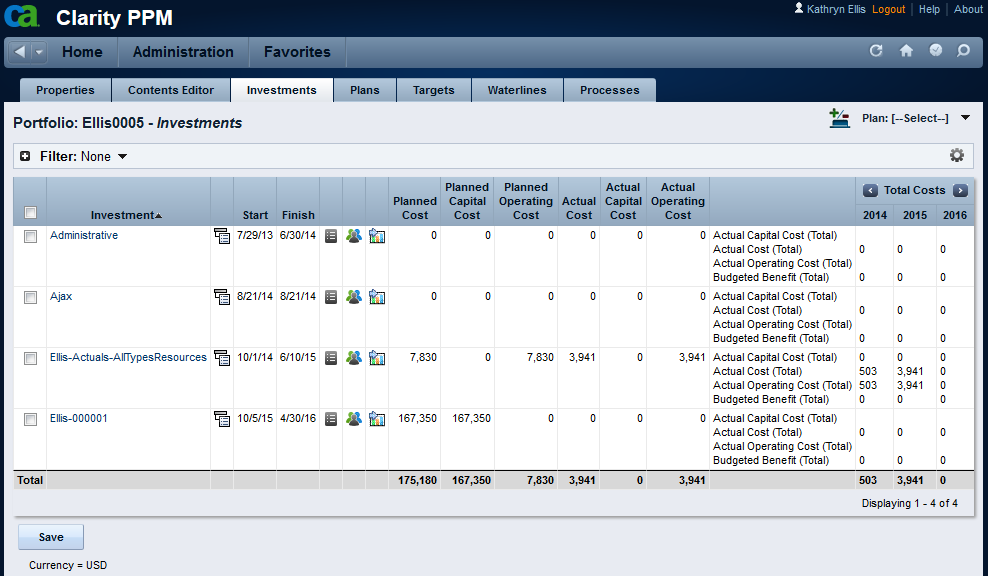This screenshot has width=988, height=576.
Task: Switch to the Waterlines tab
Action: coord(517,90)
